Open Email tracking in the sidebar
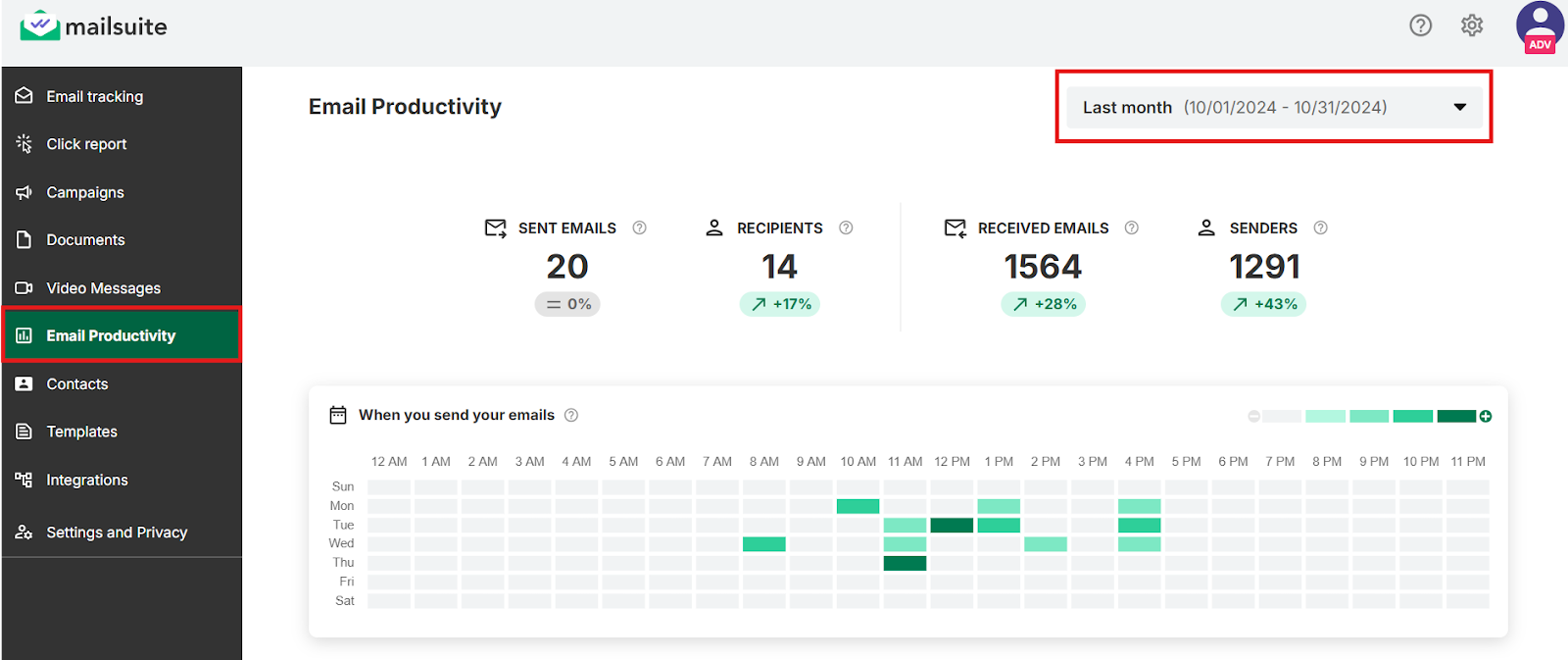1568x660 pixels. [94, 96]
